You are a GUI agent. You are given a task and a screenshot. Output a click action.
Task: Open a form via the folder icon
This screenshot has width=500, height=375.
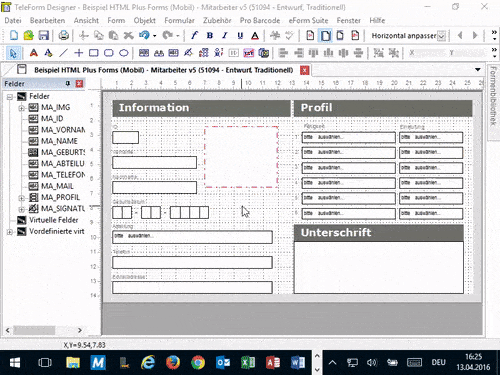(29, 35)
